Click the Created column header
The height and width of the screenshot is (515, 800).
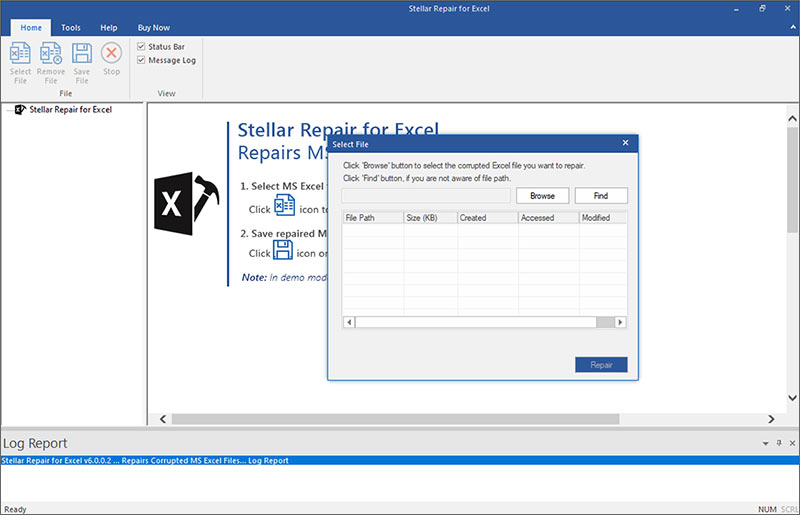(488, 218)
